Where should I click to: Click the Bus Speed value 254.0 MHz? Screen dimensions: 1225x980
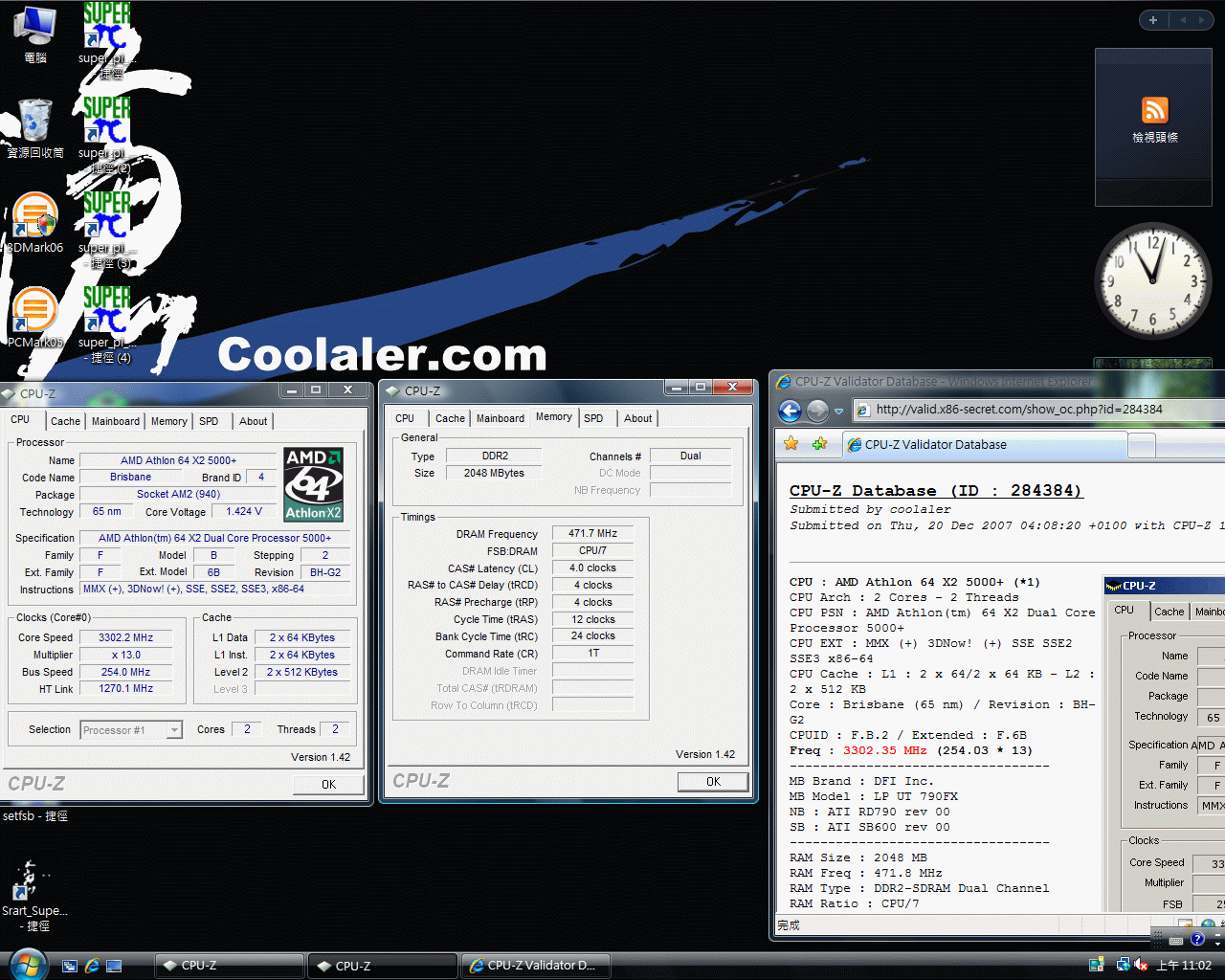(126, 672)
